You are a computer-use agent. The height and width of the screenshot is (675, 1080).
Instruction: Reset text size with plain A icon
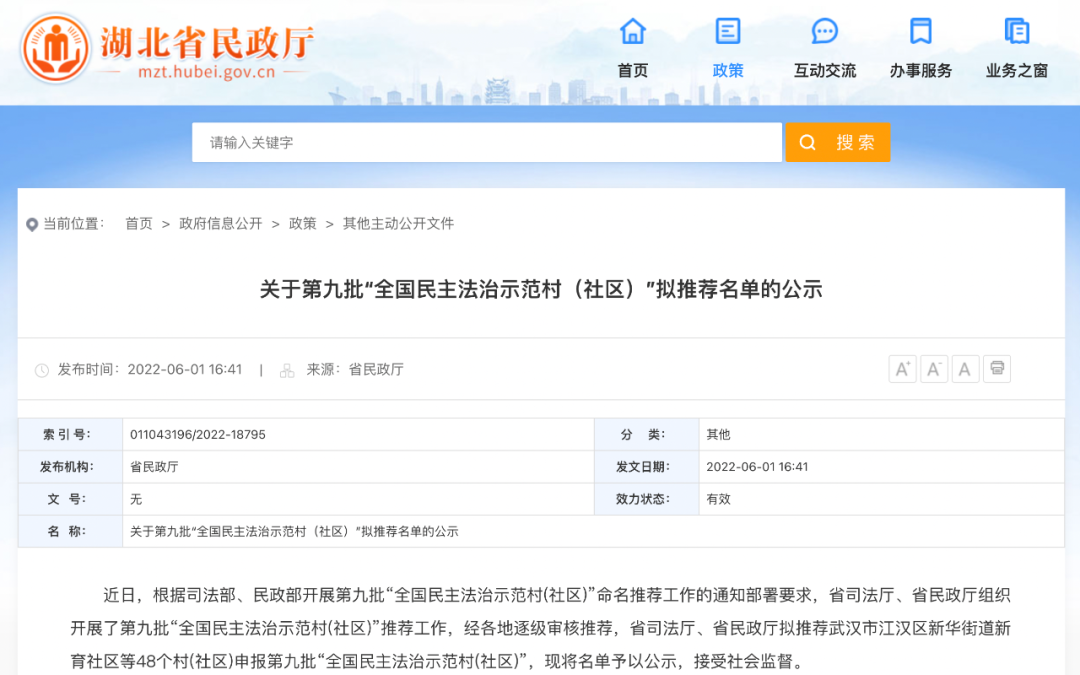click(965, 369)
